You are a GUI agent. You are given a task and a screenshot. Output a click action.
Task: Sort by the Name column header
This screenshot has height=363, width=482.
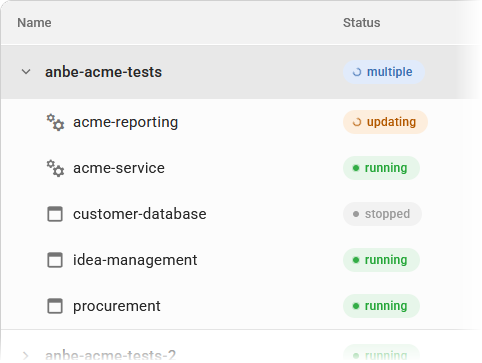(34, 23)
